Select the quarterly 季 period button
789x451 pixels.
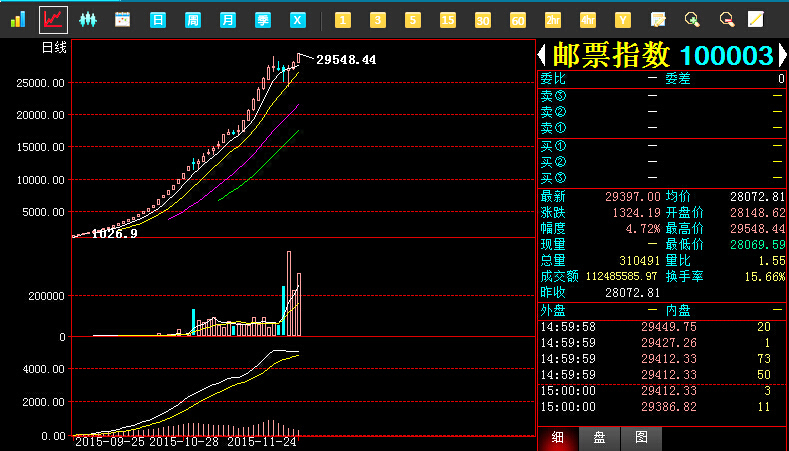point(263,19)
